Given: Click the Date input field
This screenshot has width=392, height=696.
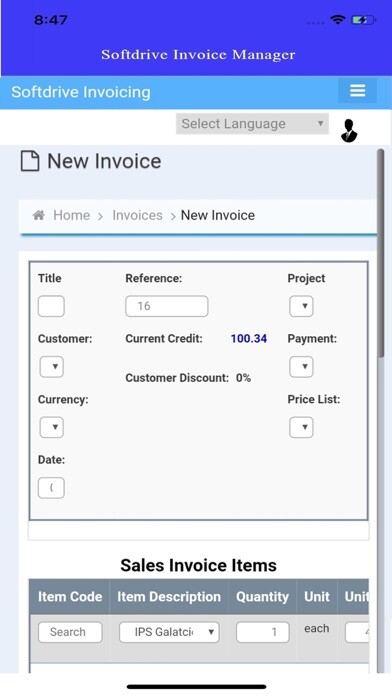Looking at the screenshot, I should (x=51, y=488).
